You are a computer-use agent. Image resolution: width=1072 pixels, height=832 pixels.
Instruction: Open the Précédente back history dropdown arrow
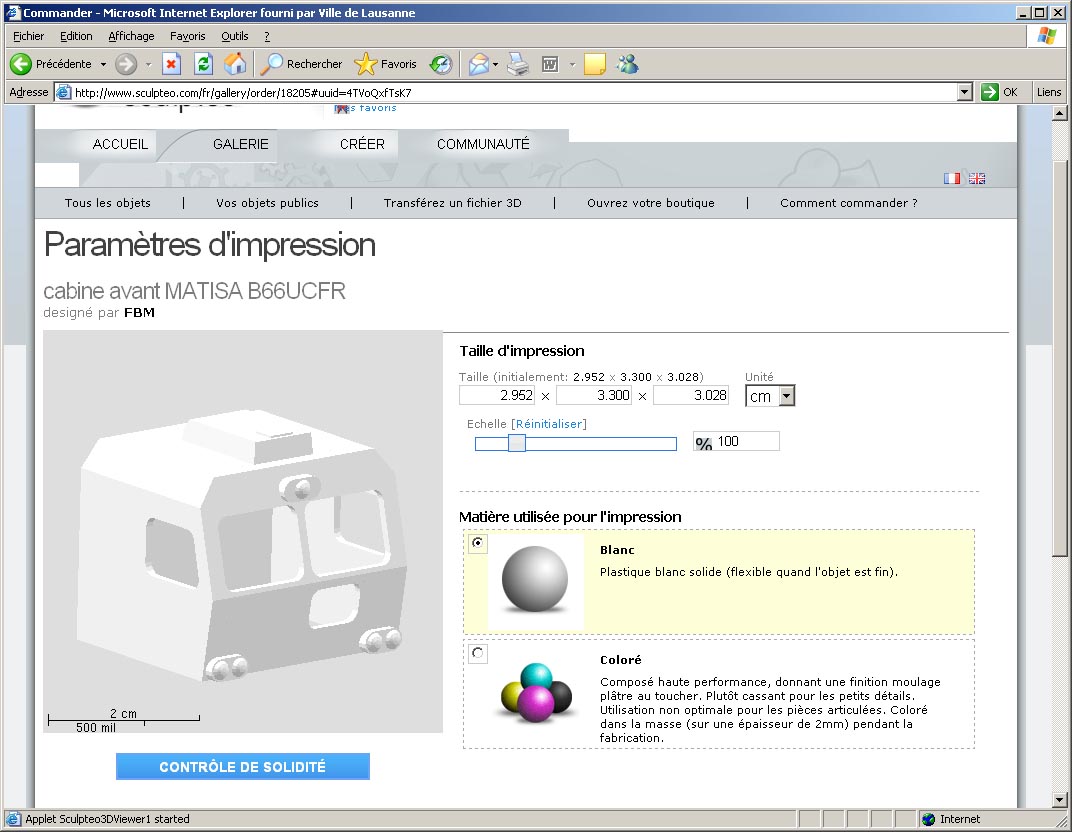[103, 64]
